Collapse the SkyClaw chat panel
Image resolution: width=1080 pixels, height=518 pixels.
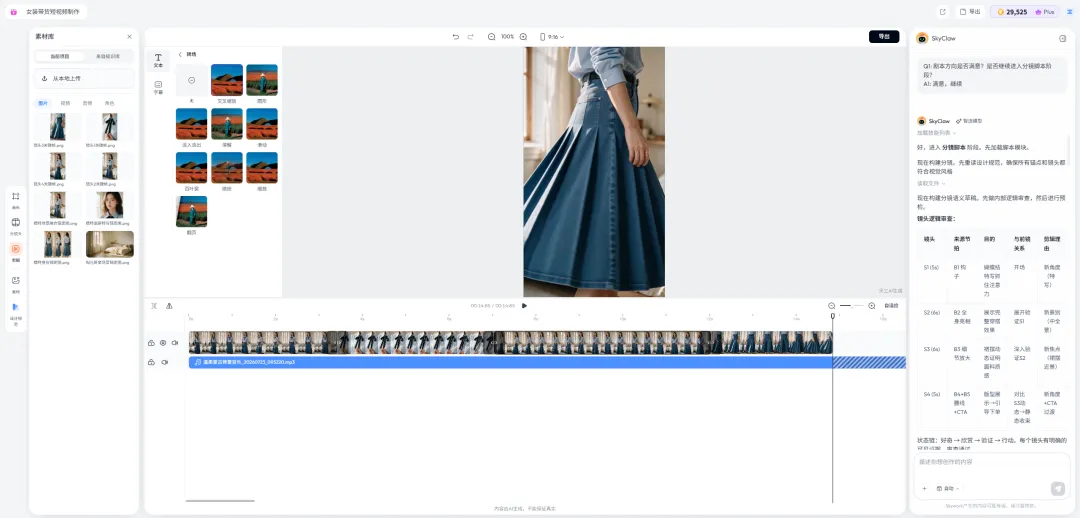(x=1062, y=39)
